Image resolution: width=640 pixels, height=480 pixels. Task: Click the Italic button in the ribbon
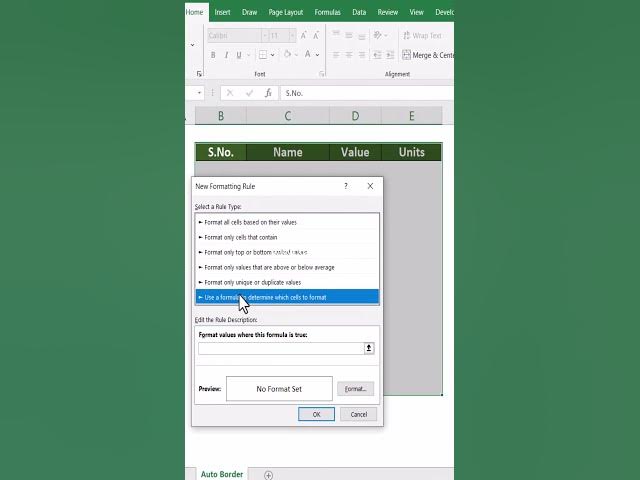coord(226,55)
